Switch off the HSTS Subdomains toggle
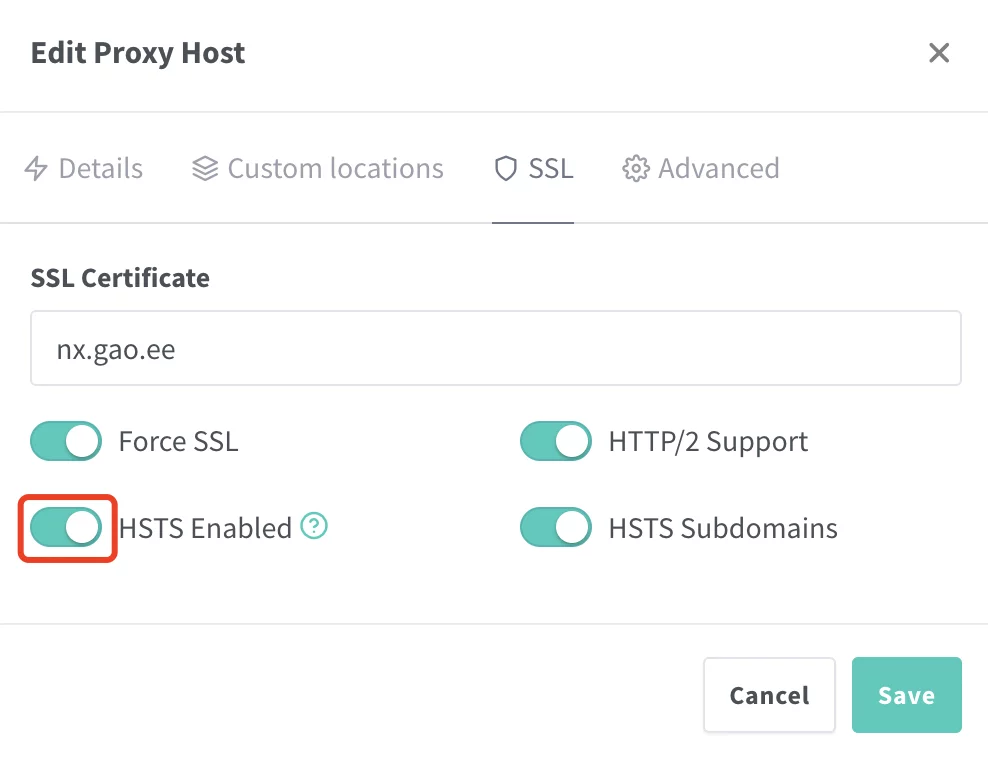This screenshot has width=988, height=764. (x=556, y=527)
